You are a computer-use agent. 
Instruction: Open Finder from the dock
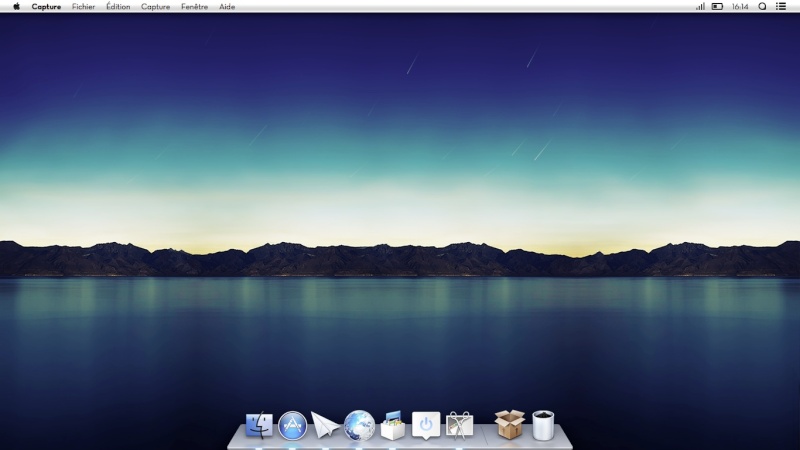coord(259,425)
